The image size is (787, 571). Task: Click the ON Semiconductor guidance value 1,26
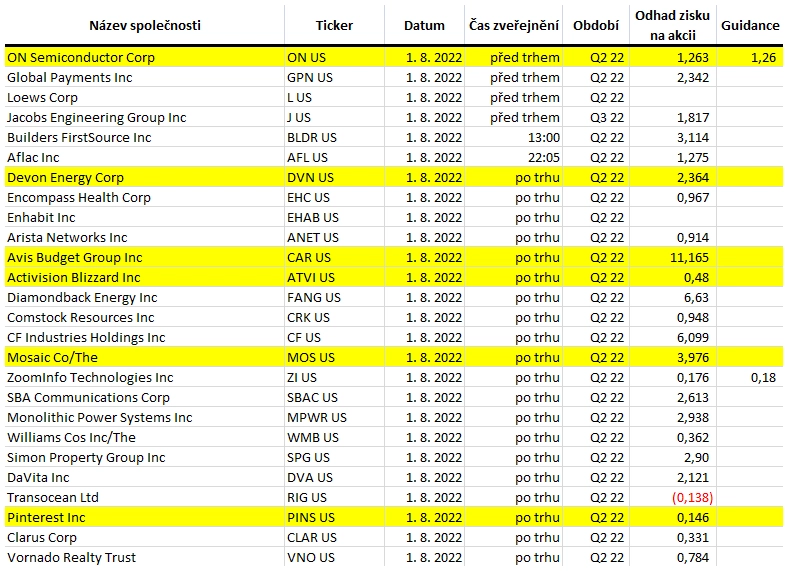click(750, 57)
